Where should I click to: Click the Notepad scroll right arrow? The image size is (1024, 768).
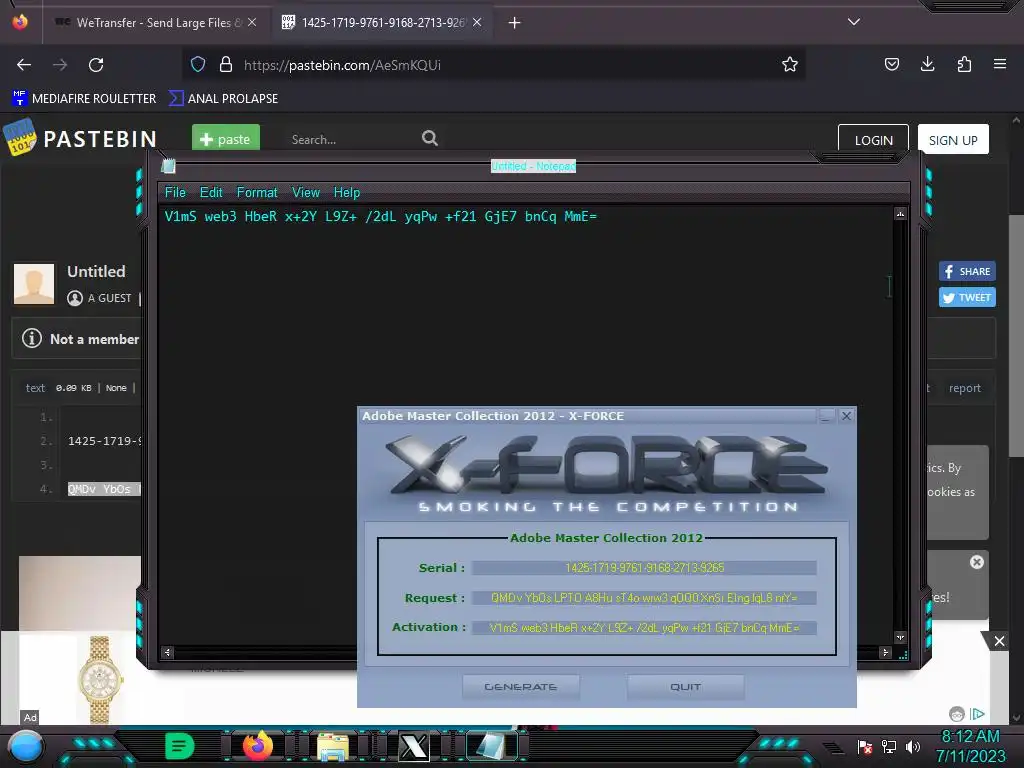click(x=886, y=652)
